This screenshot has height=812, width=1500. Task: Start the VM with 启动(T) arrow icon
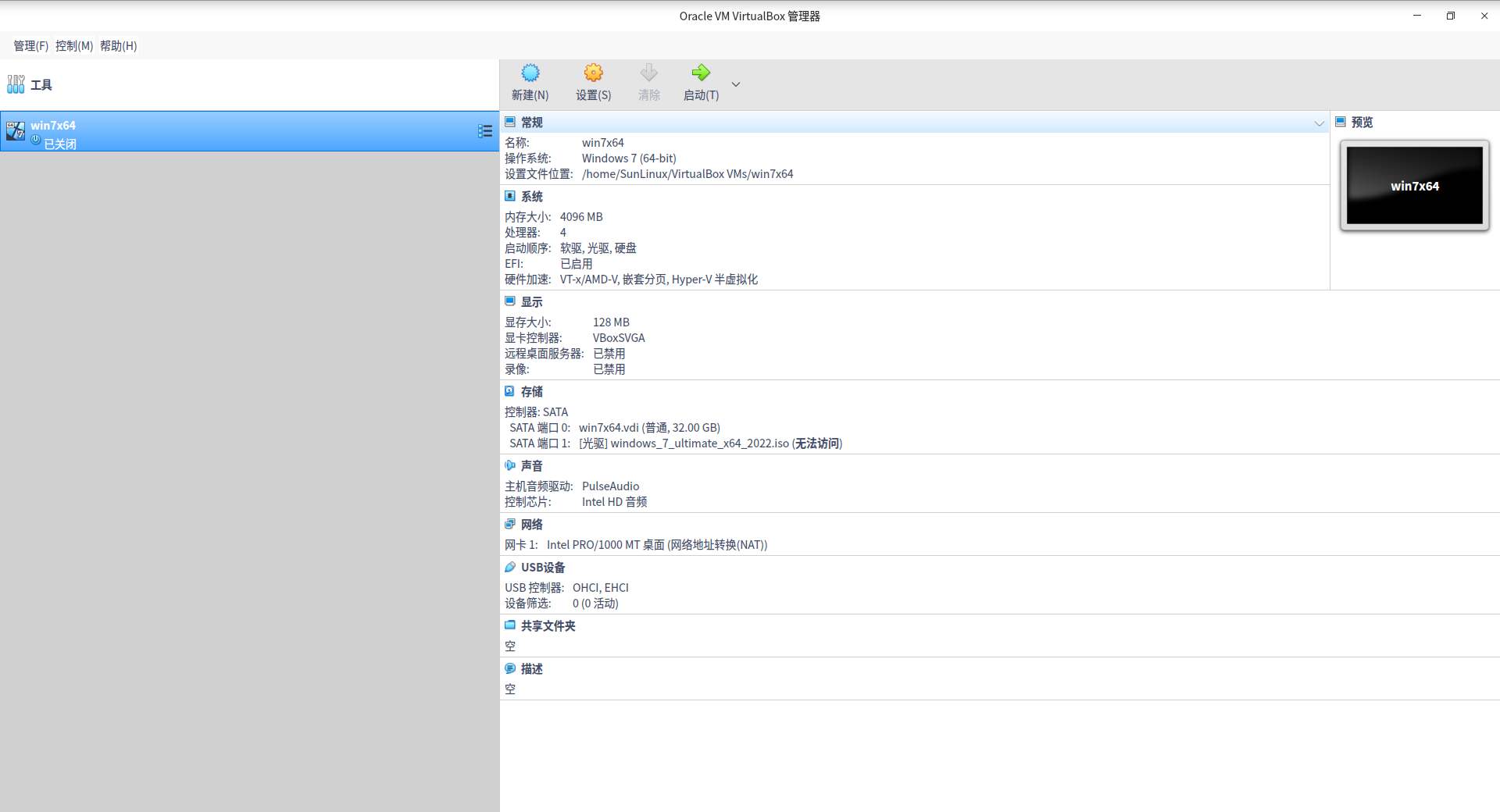coord(701,73)
